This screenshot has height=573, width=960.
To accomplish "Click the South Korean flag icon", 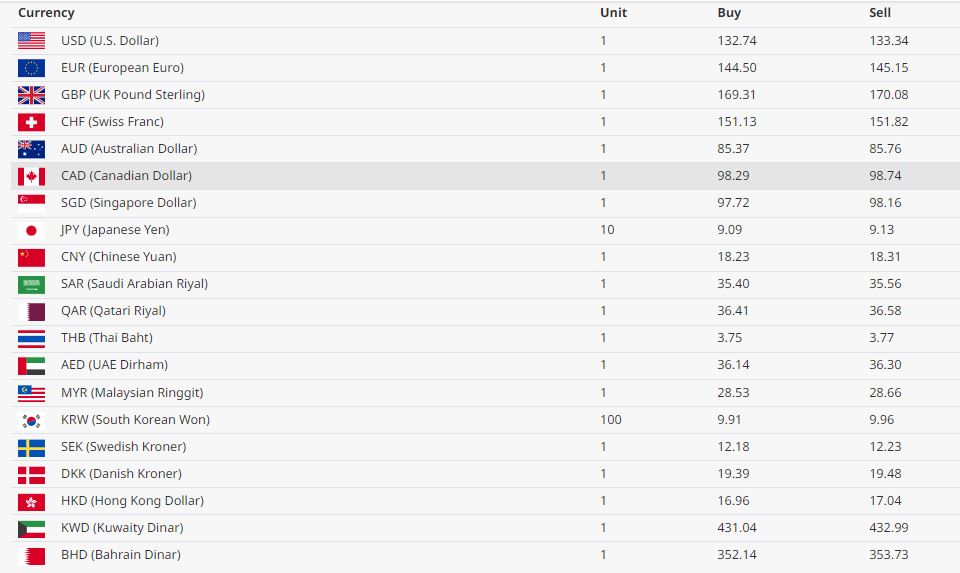I will pyautogui.click(x=31, y=420).
